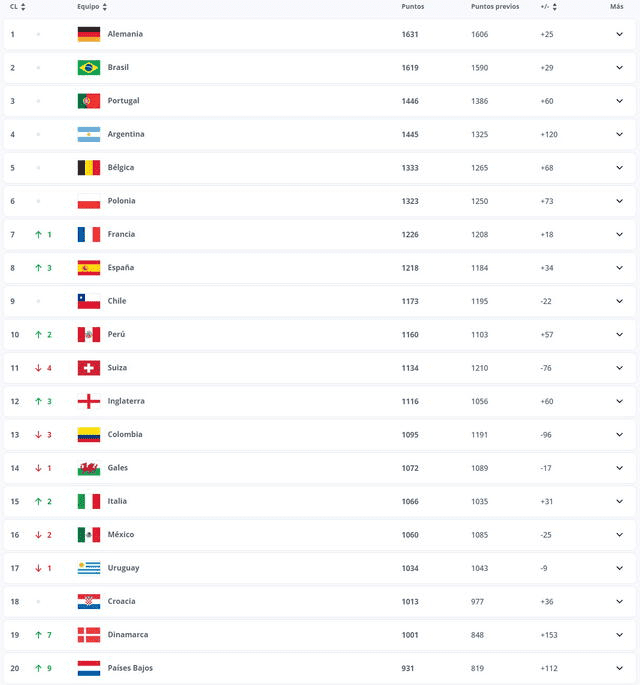Click the Brasil flag icon
Image resolution: width=640 pixels, height=685 pixels.
[x=89, y=68]
